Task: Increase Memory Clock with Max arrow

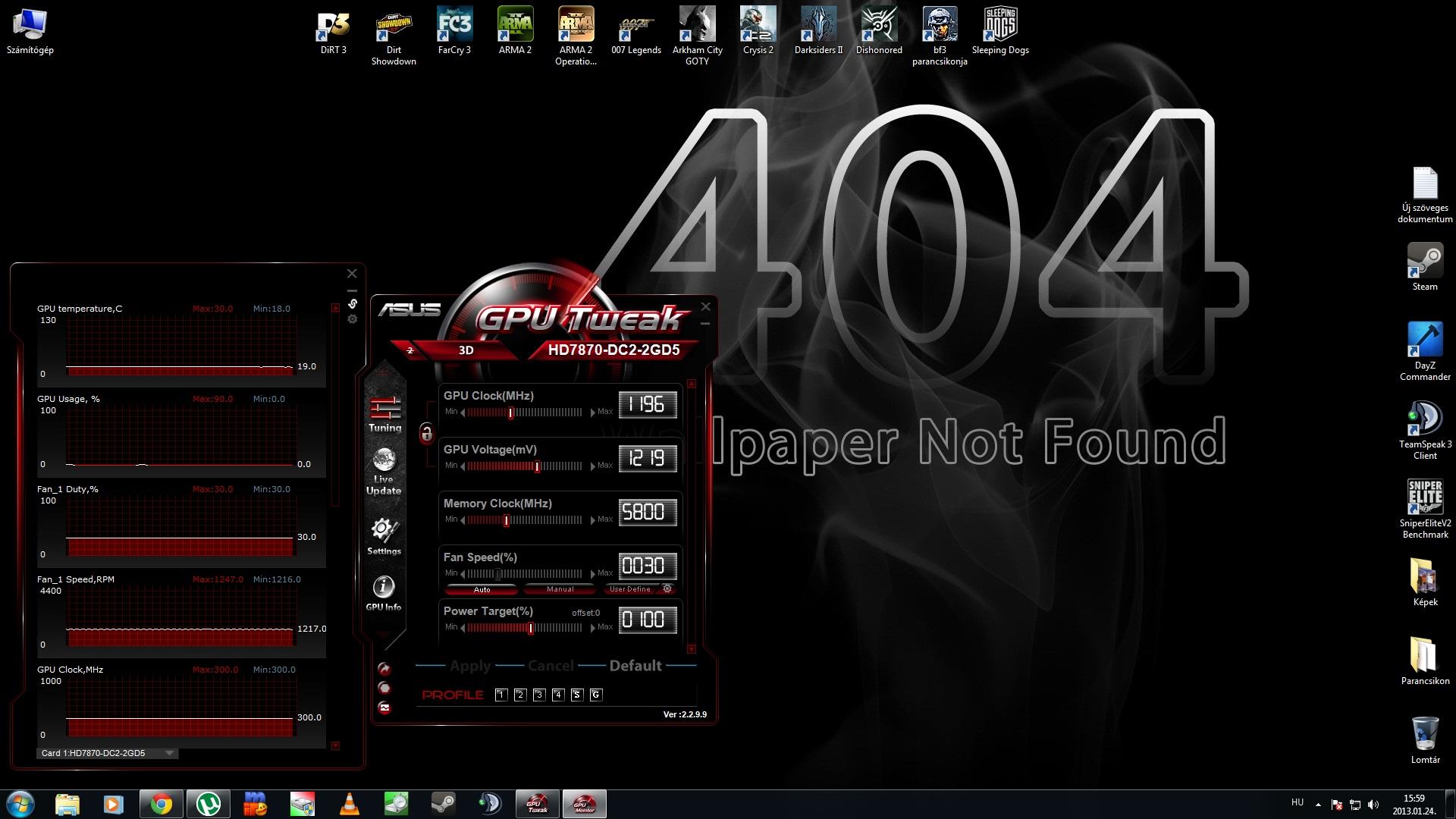Action: pos(592,520)
